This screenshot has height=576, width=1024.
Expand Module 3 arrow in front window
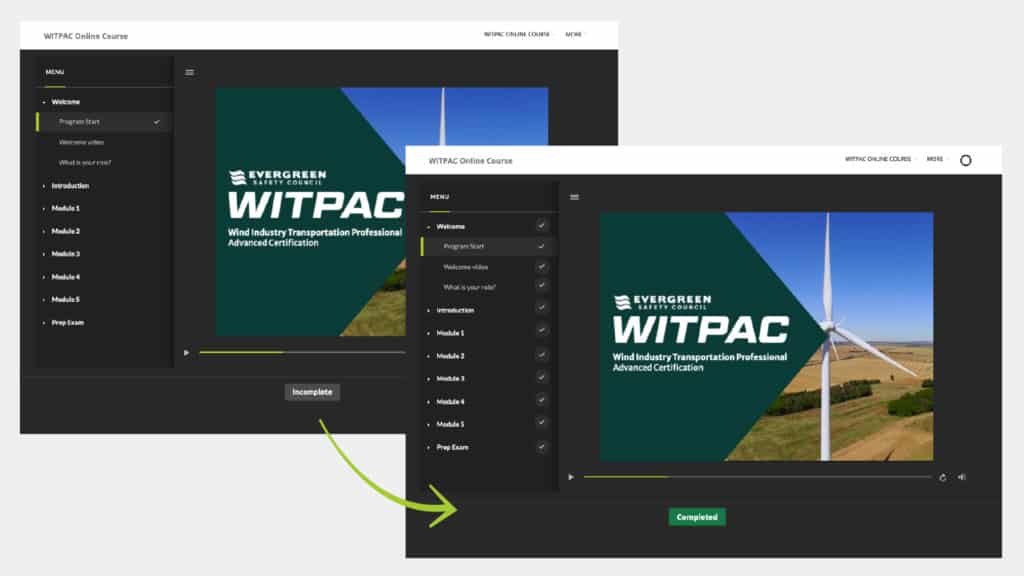(428, 379)
